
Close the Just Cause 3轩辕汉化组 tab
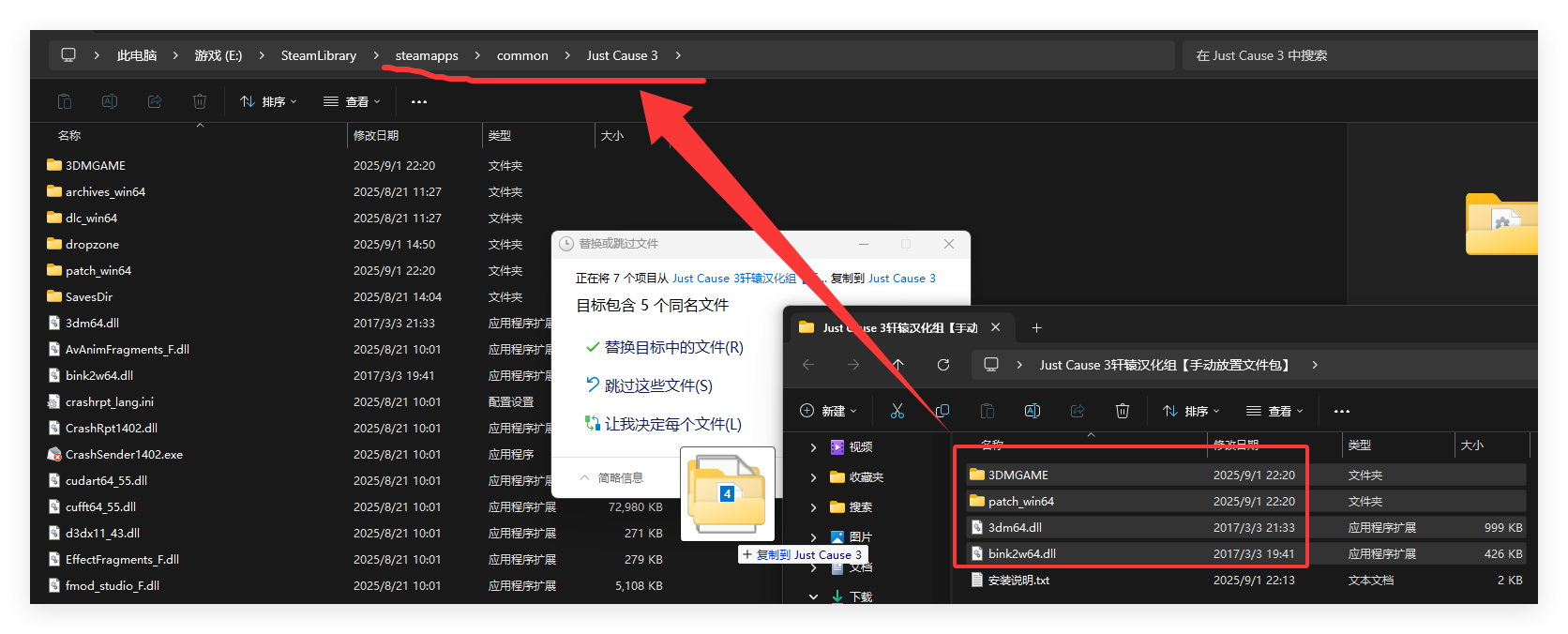tap(996, 327)
